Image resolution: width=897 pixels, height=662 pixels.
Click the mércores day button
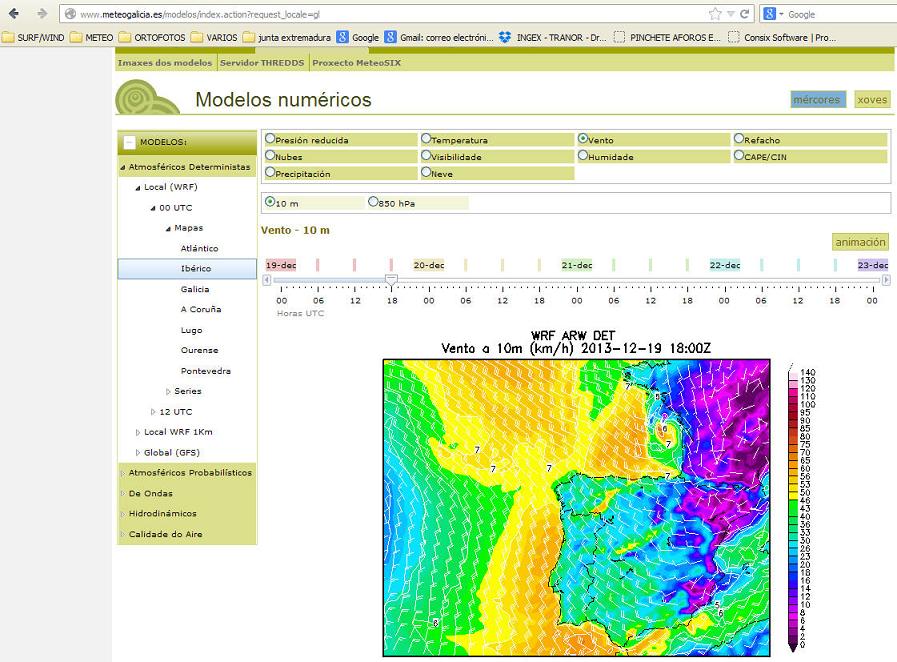[x=817, y=100]
